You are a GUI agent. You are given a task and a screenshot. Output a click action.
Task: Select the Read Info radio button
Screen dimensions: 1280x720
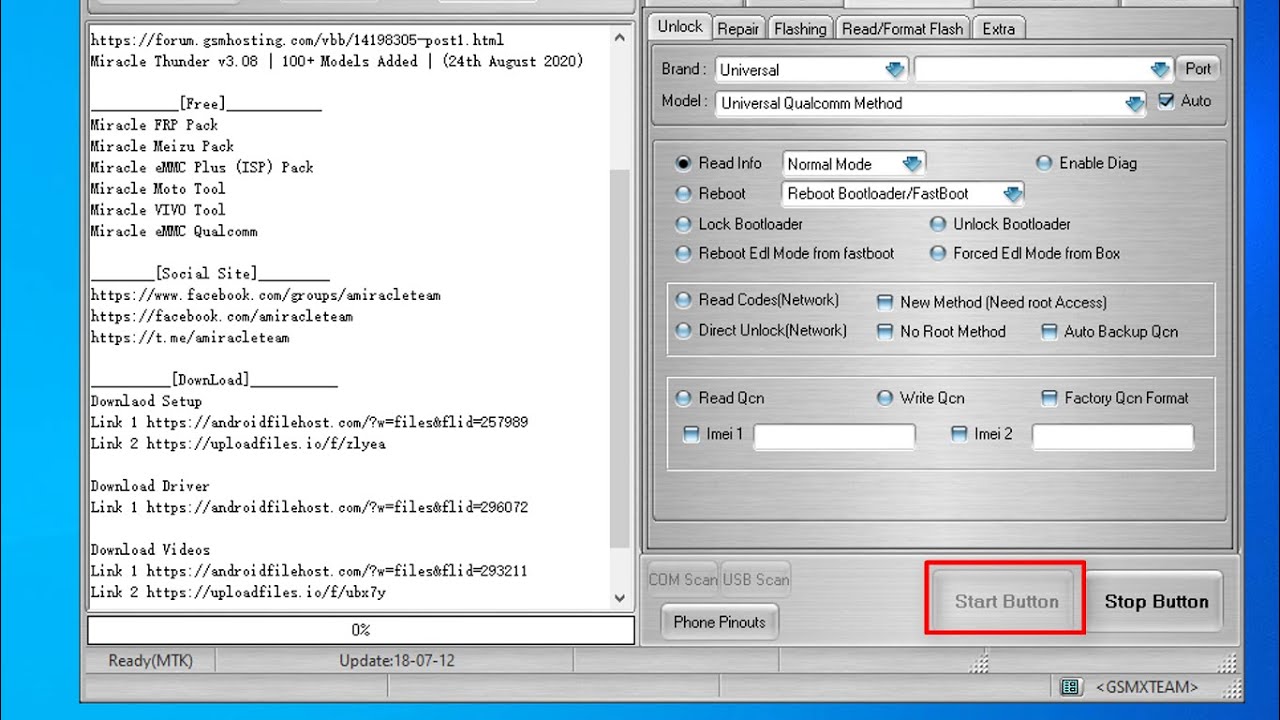684,163
